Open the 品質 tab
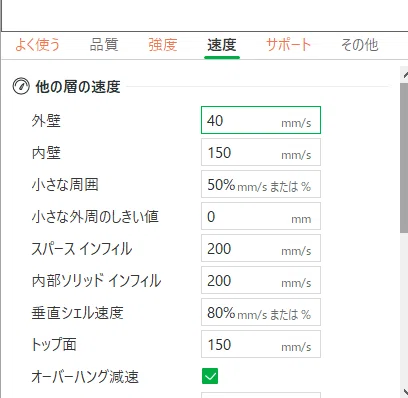This screenshot has width=408, height=398. pyautogui.click(x=104, y=45)
